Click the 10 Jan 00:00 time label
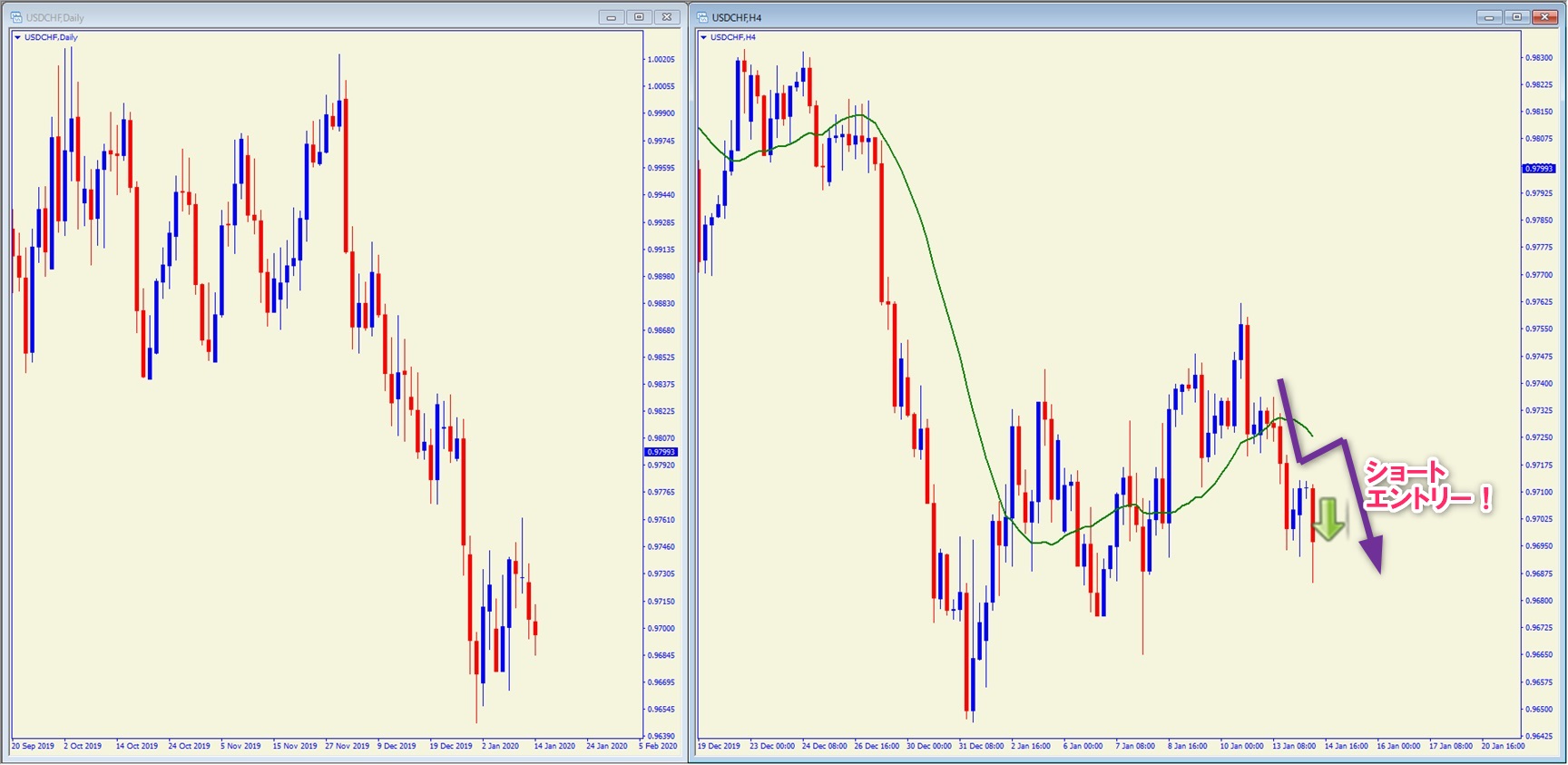This screenshot has width=1568, height=765. pyautogui.click(x=1242, y=746)
